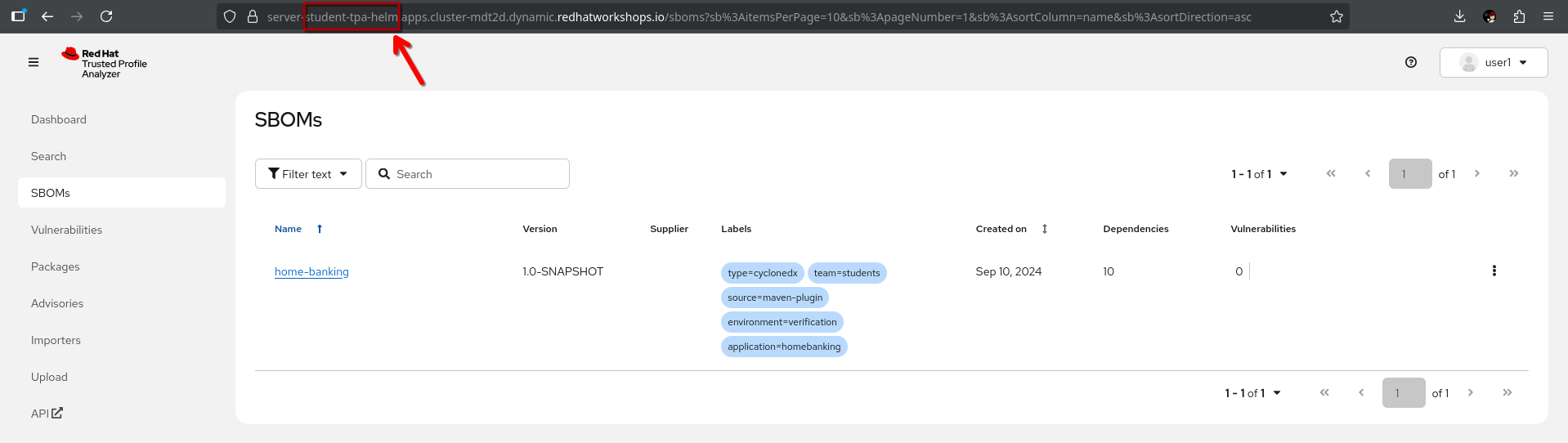This screenshot has height=443, width=1568.
Task: Open kebab actions menu for home-banking row
Action: click(x=1494, y=271)
